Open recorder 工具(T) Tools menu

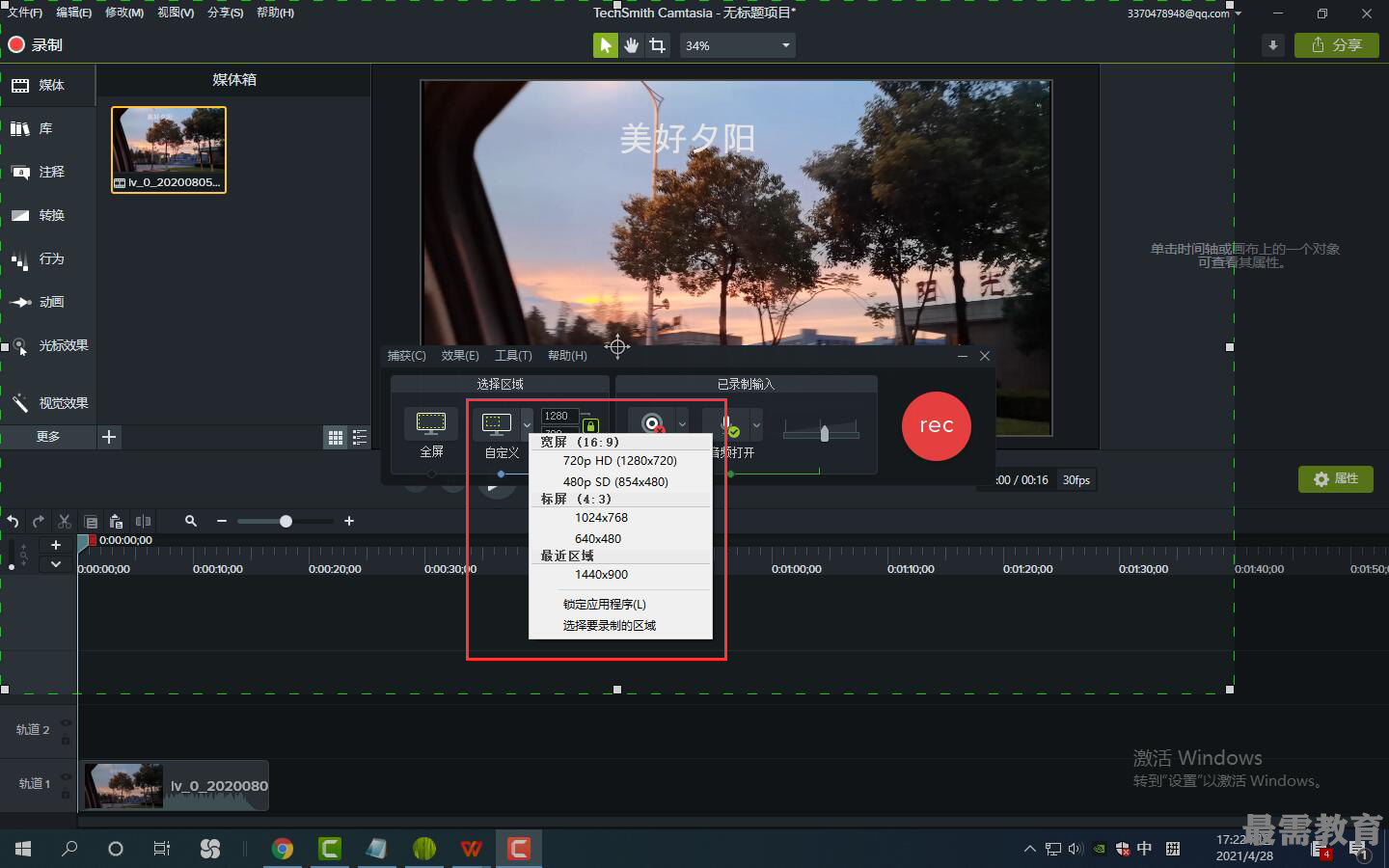point(513,356)
